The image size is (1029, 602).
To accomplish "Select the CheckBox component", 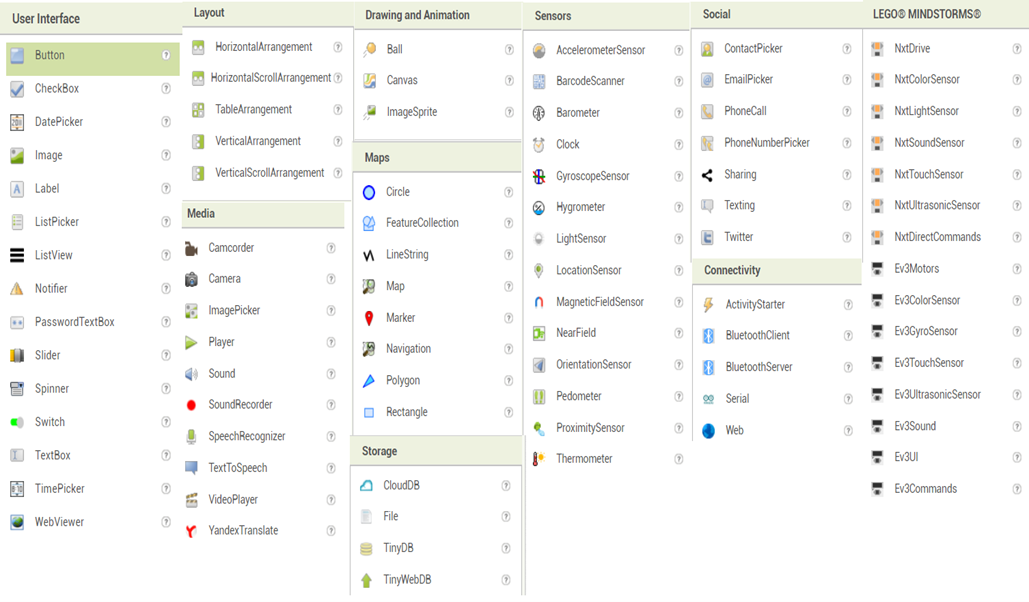I will pos(56,89).
